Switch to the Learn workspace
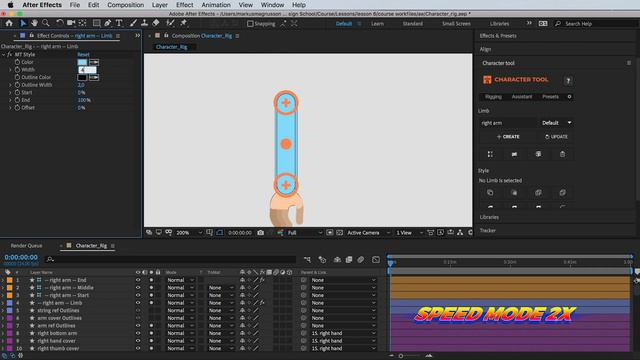Screen dimensions: 640x360 [x=378, y=24]
